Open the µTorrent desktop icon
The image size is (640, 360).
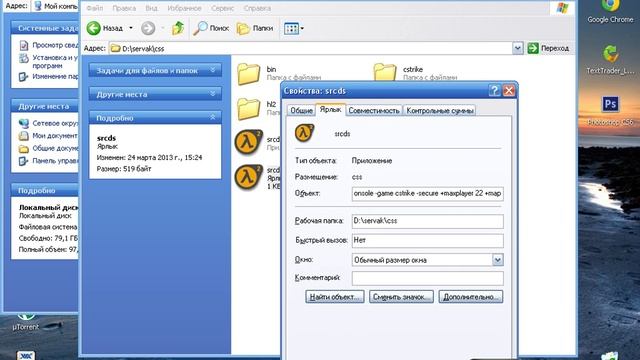pos(26,322)
